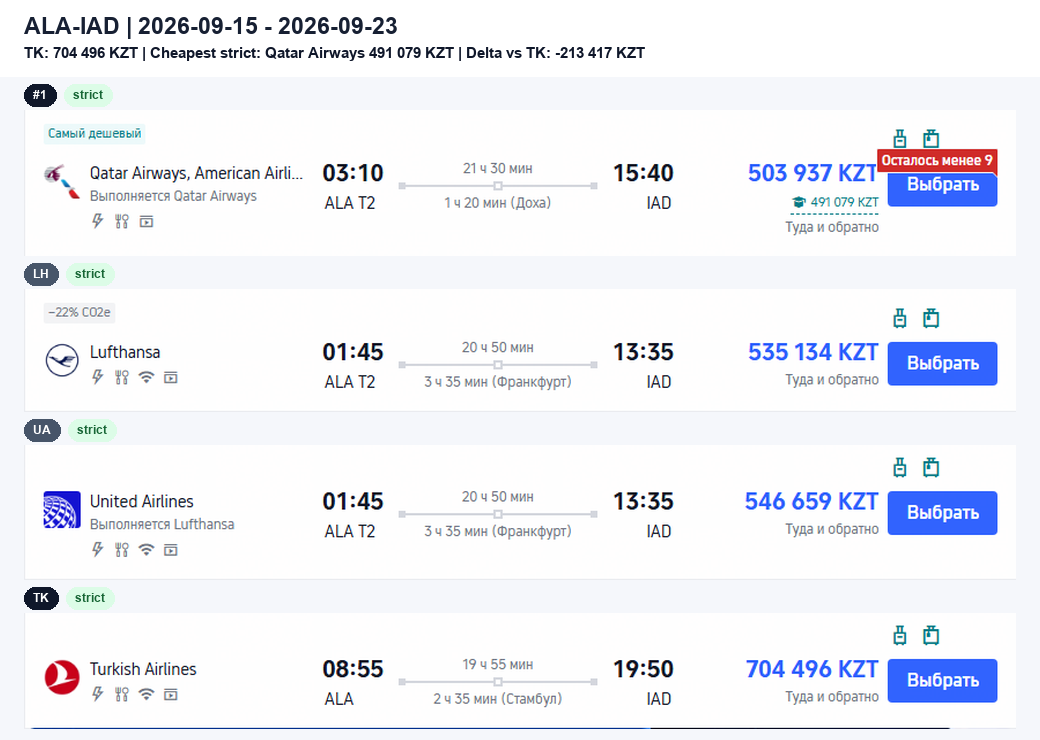Click checked luggage icon for Turkish fare

pyautogui.click(x=931, y=635)
